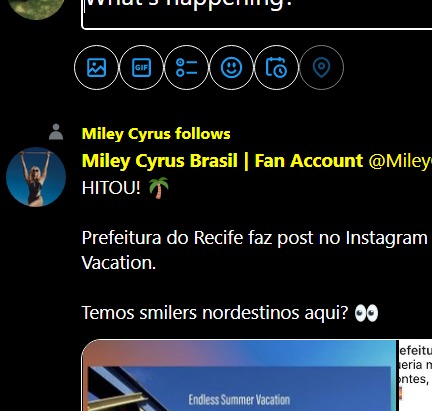Click the 'HITOU!' tweet text line
Image resolution: width=432 pixels, height=411 pixels.
tap(111, 188)
